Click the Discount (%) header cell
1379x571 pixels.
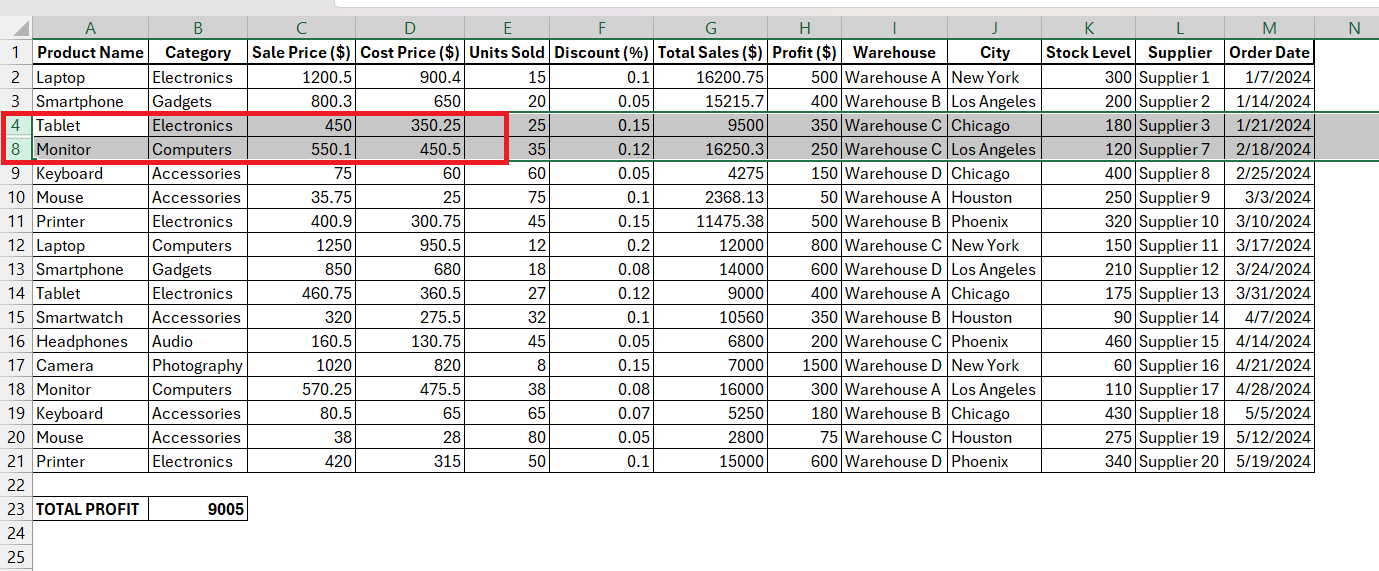coord(601,52)
